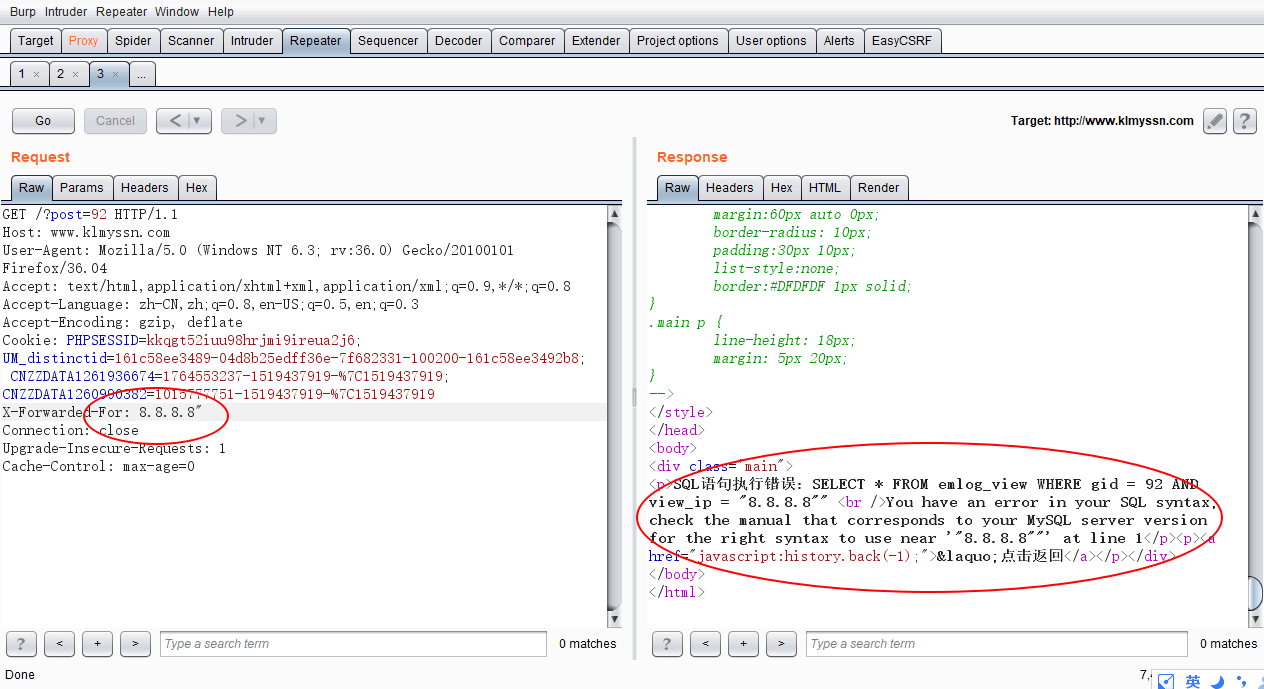The width and height of the screenshot is (1264, 689).
Task: Switch to the Intruder tool tab
Action: tap(251, 41)
